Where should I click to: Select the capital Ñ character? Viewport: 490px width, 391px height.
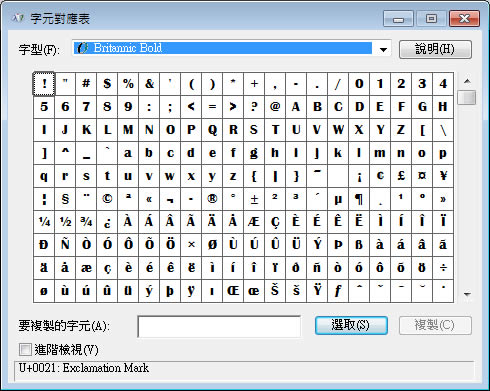click(x=65, y=245)
